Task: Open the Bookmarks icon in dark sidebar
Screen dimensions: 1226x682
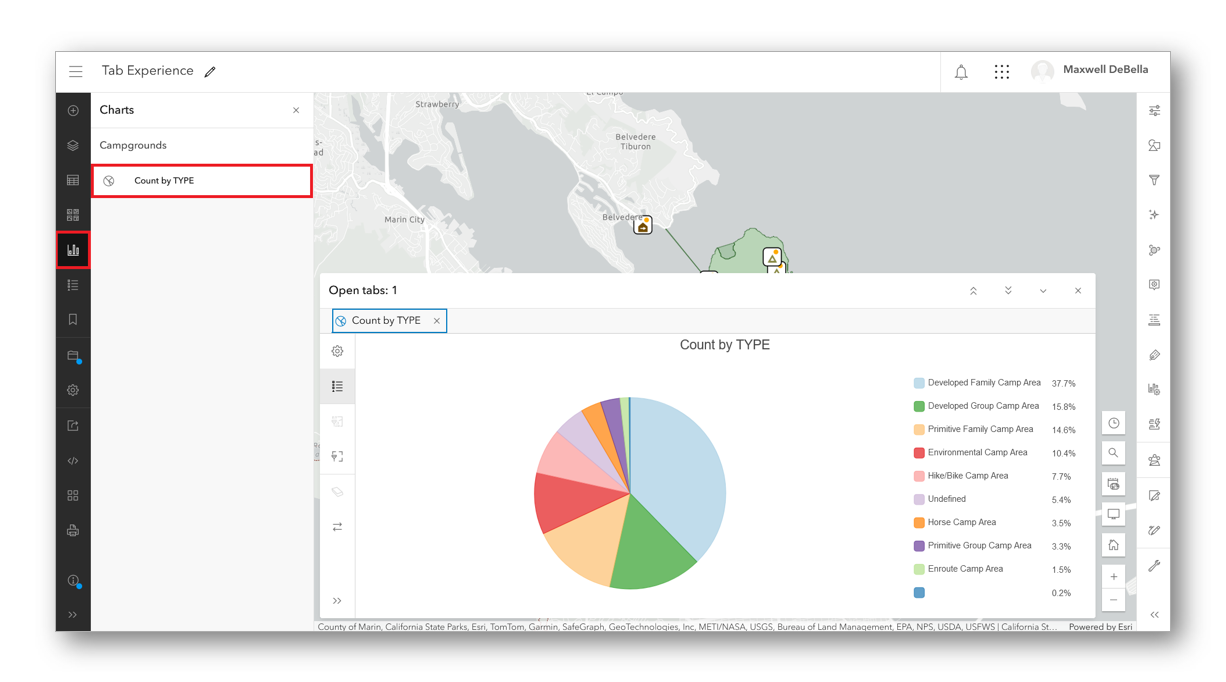Action: pyautogui.click(x=73, y=320)
